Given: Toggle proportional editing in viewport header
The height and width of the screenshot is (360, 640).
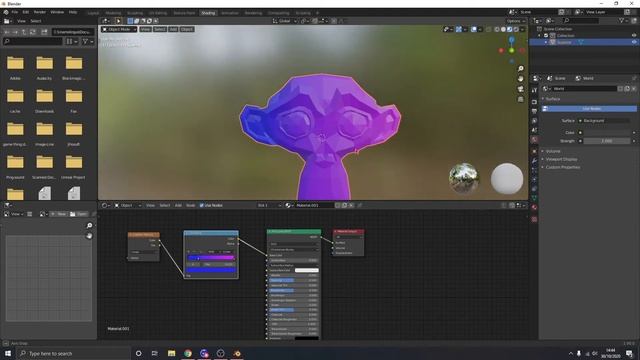Looking at the screenshot, I should [334, 21].
